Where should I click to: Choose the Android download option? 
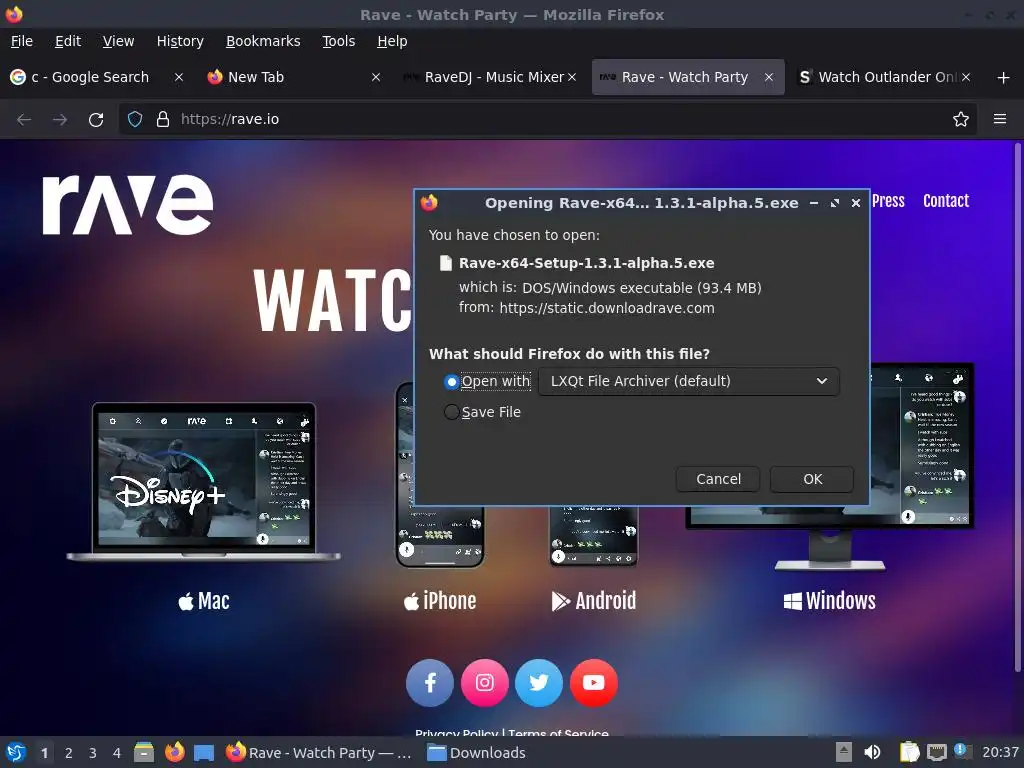tap(594, 601)
